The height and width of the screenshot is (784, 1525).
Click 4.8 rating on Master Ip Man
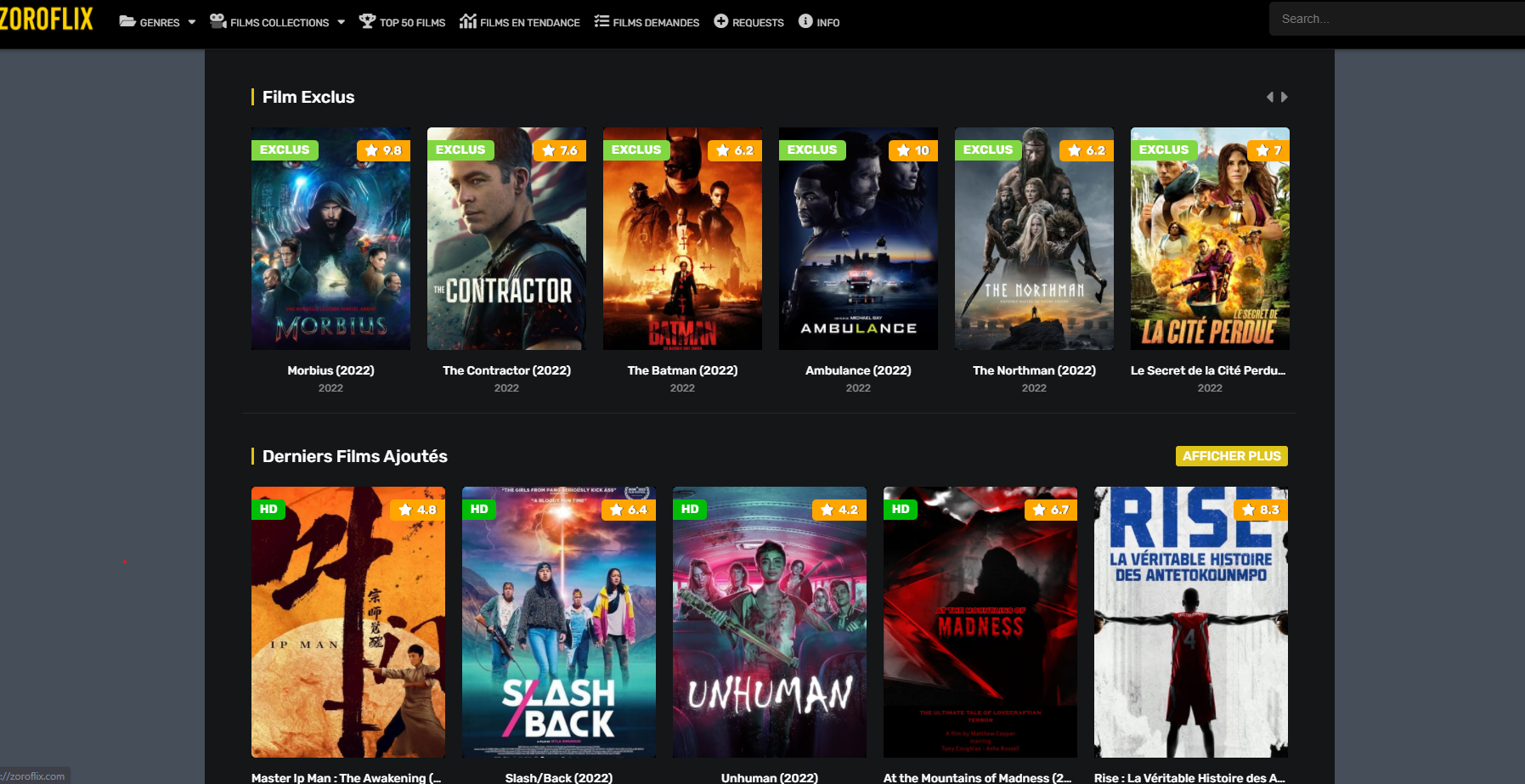[418, 510]
